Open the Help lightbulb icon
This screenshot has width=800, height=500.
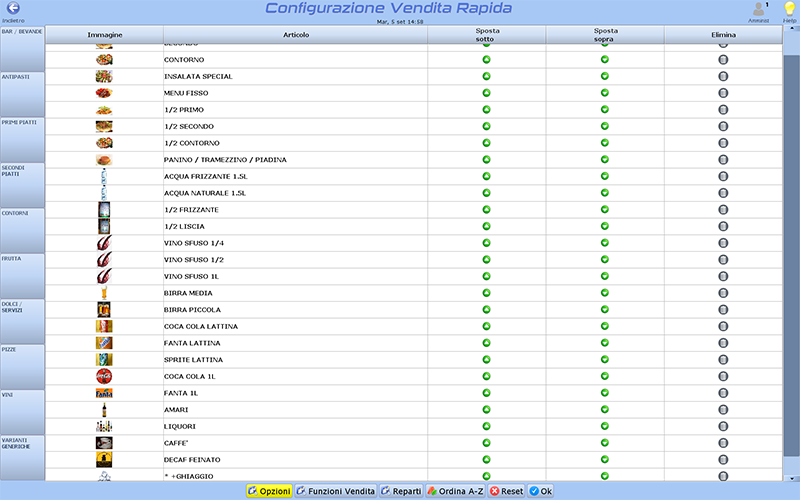click(x=789, y=9)
